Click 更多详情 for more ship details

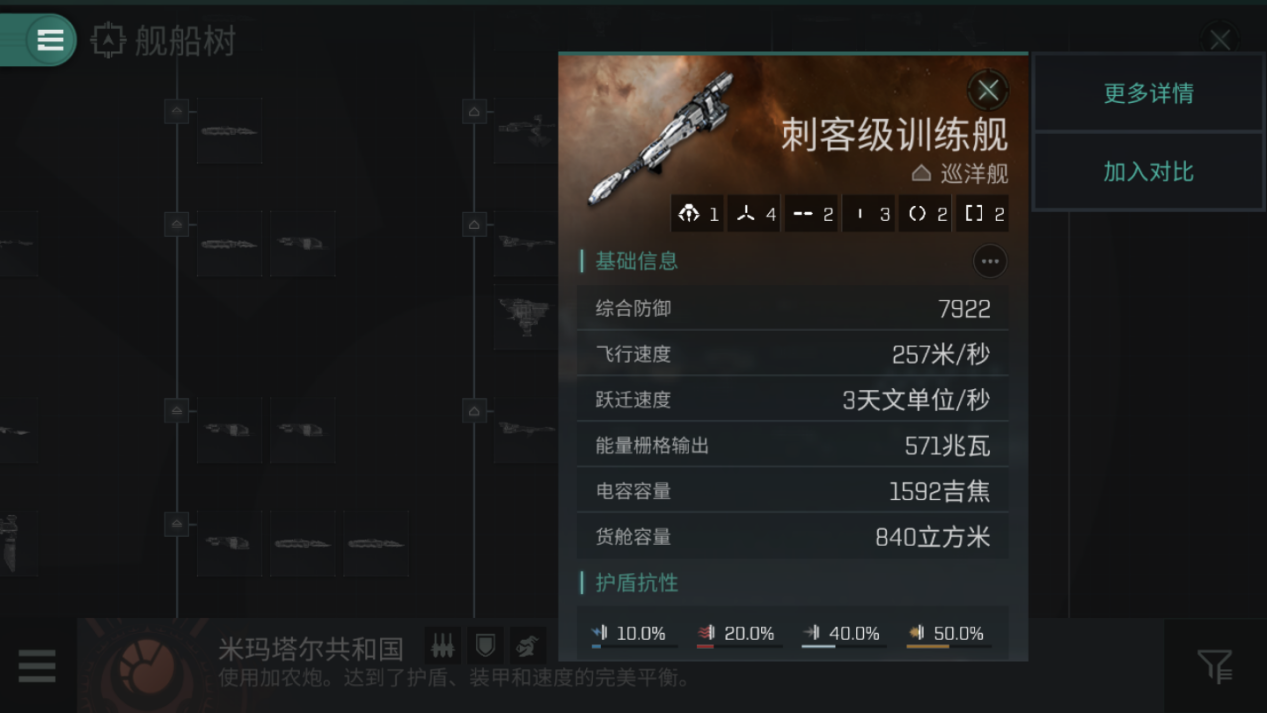(1148, 93)
